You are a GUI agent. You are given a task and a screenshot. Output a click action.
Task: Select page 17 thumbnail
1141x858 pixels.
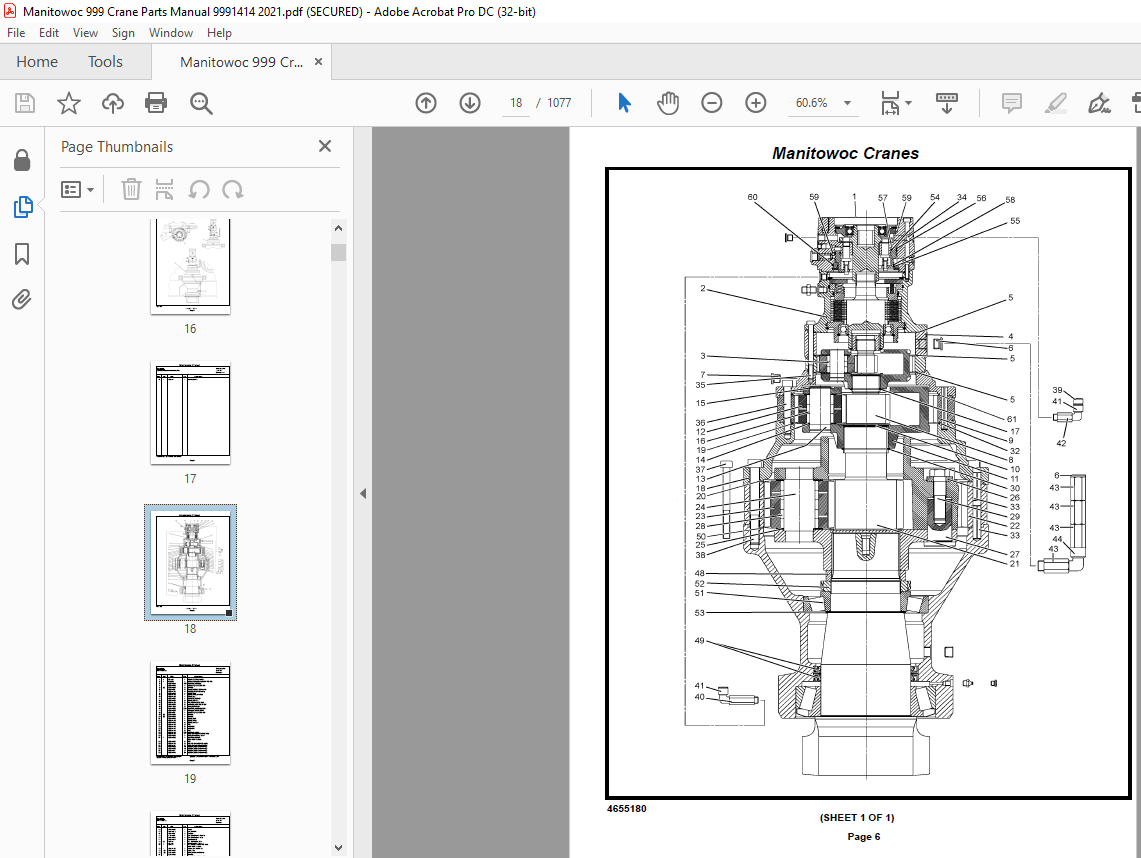(x=191, y=413)
